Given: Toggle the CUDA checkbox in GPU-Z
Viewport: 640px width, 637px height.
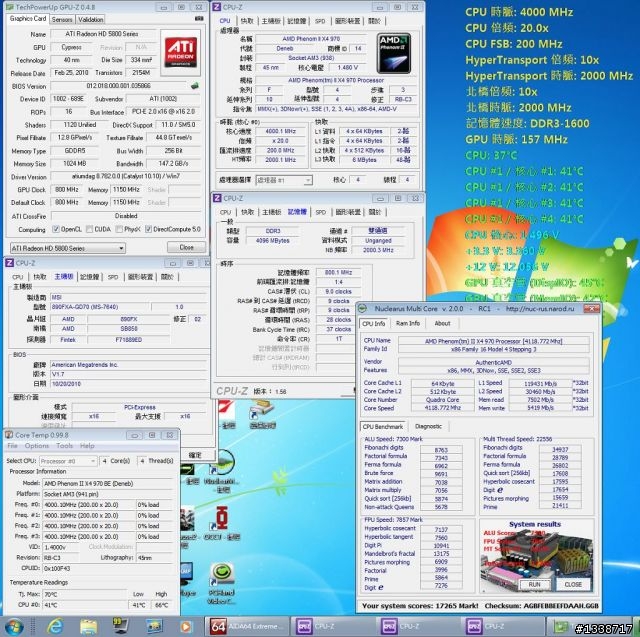Looking at the screenshot, I should point(89,229).
